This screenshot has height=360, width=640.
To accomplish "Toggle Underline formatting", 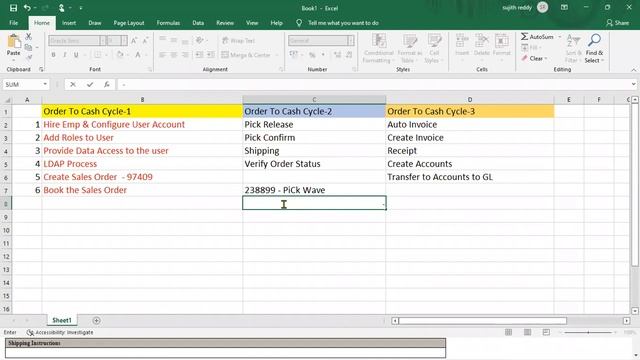I will 76,55.
